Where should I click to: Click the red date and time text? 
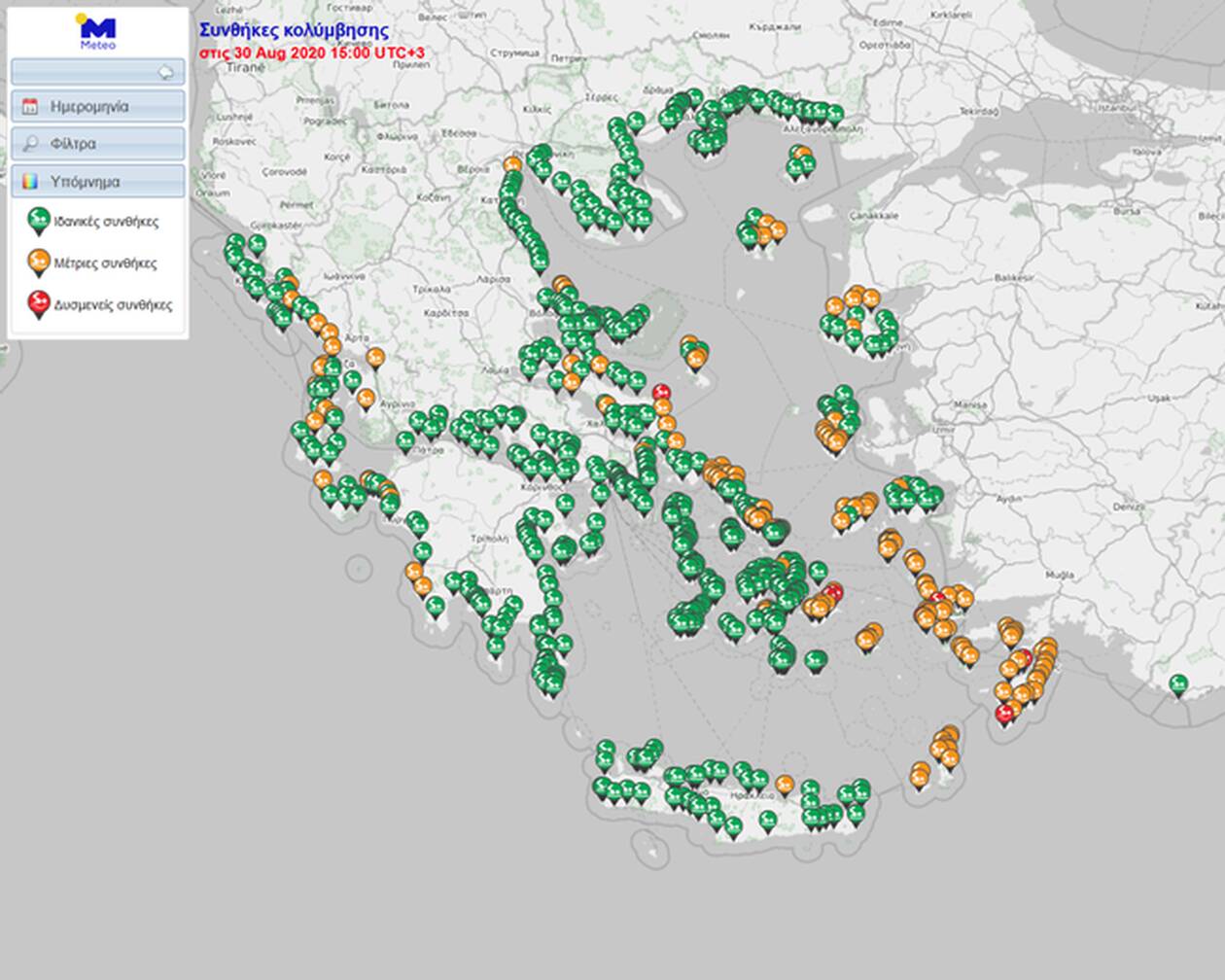(x=311, y=52)
